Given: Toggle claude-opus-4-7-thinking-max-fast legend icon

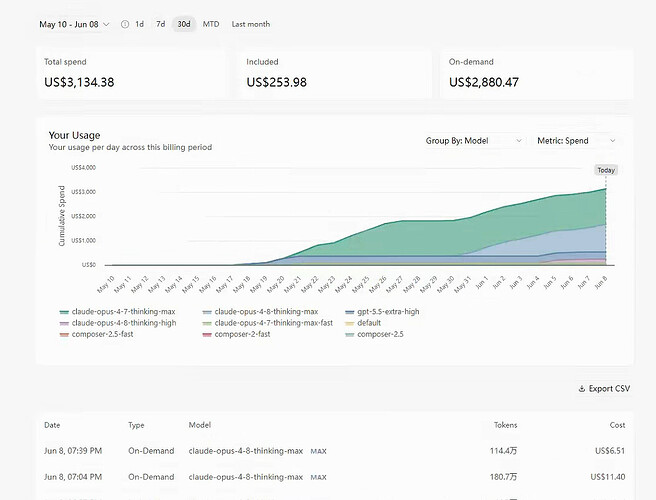Looking at the screenshot, I should pyautogui.click(x=207, y=323).
